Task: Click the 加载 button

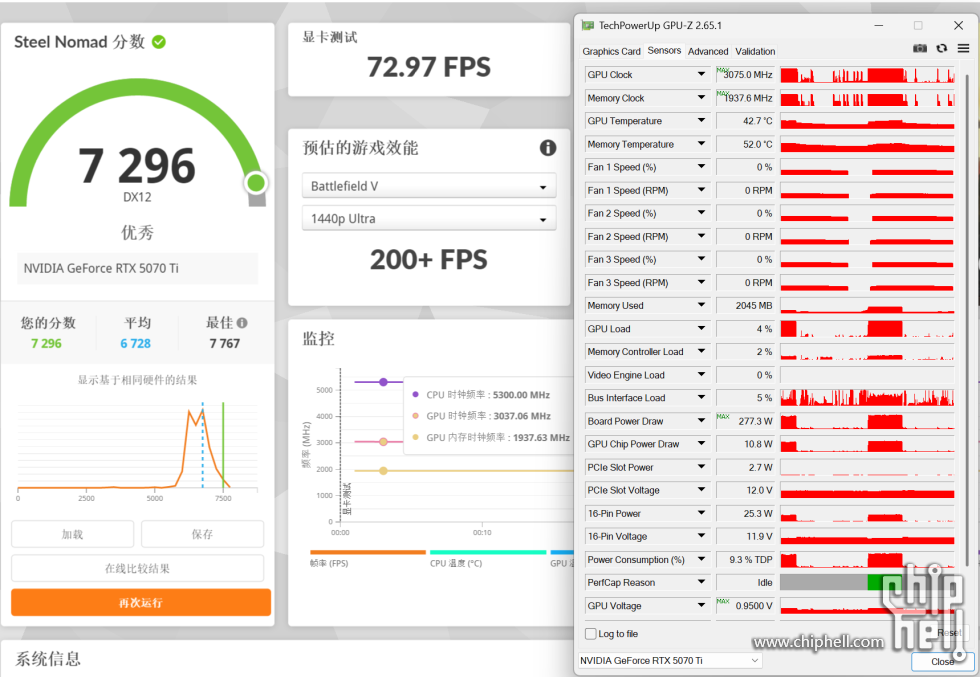Action: 72,534
